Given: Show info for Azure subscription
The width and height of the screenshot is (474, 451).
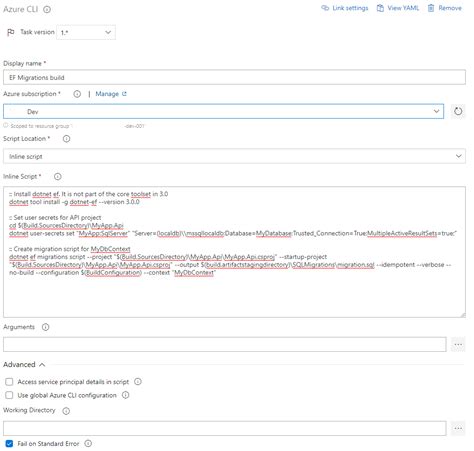Looking at the screenshot, I should 77,94.
